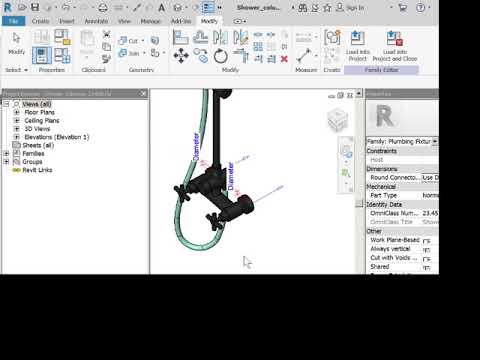Screen dimensions: 480x360
Task: Select the Rotate tool
Action: 220,56
